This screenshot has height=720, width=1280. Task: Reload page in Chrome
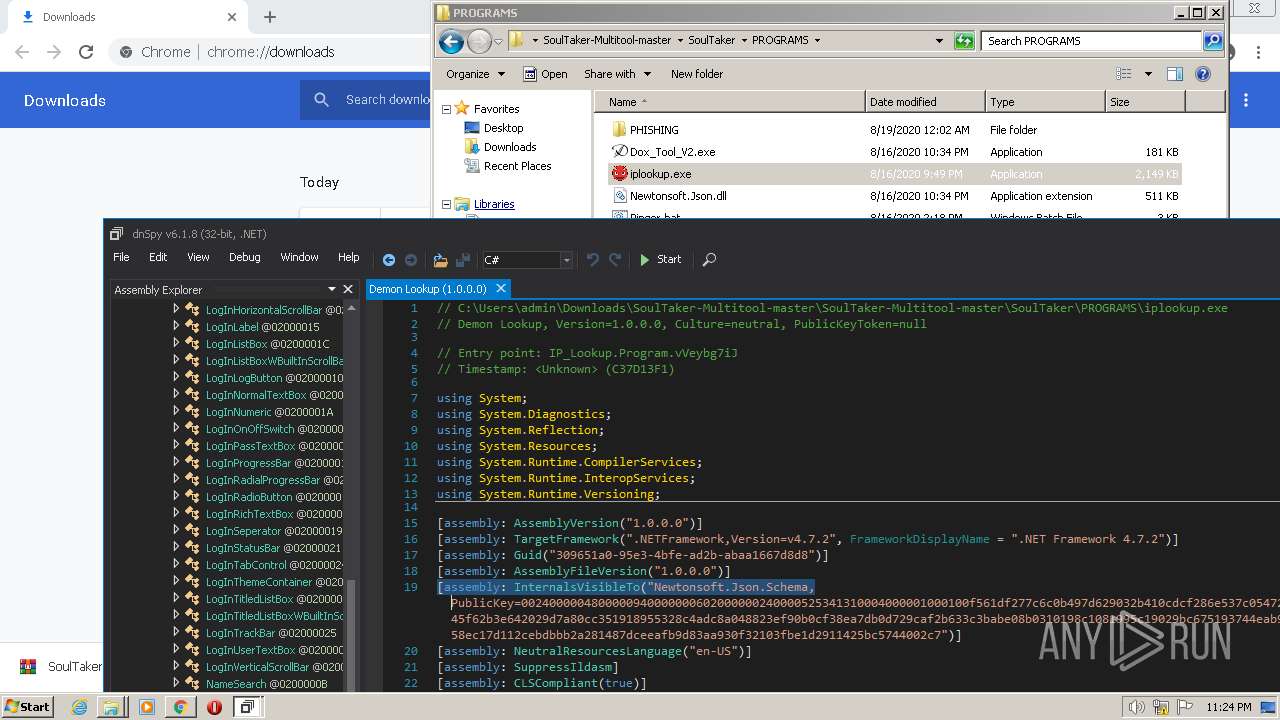coord(86,52)
